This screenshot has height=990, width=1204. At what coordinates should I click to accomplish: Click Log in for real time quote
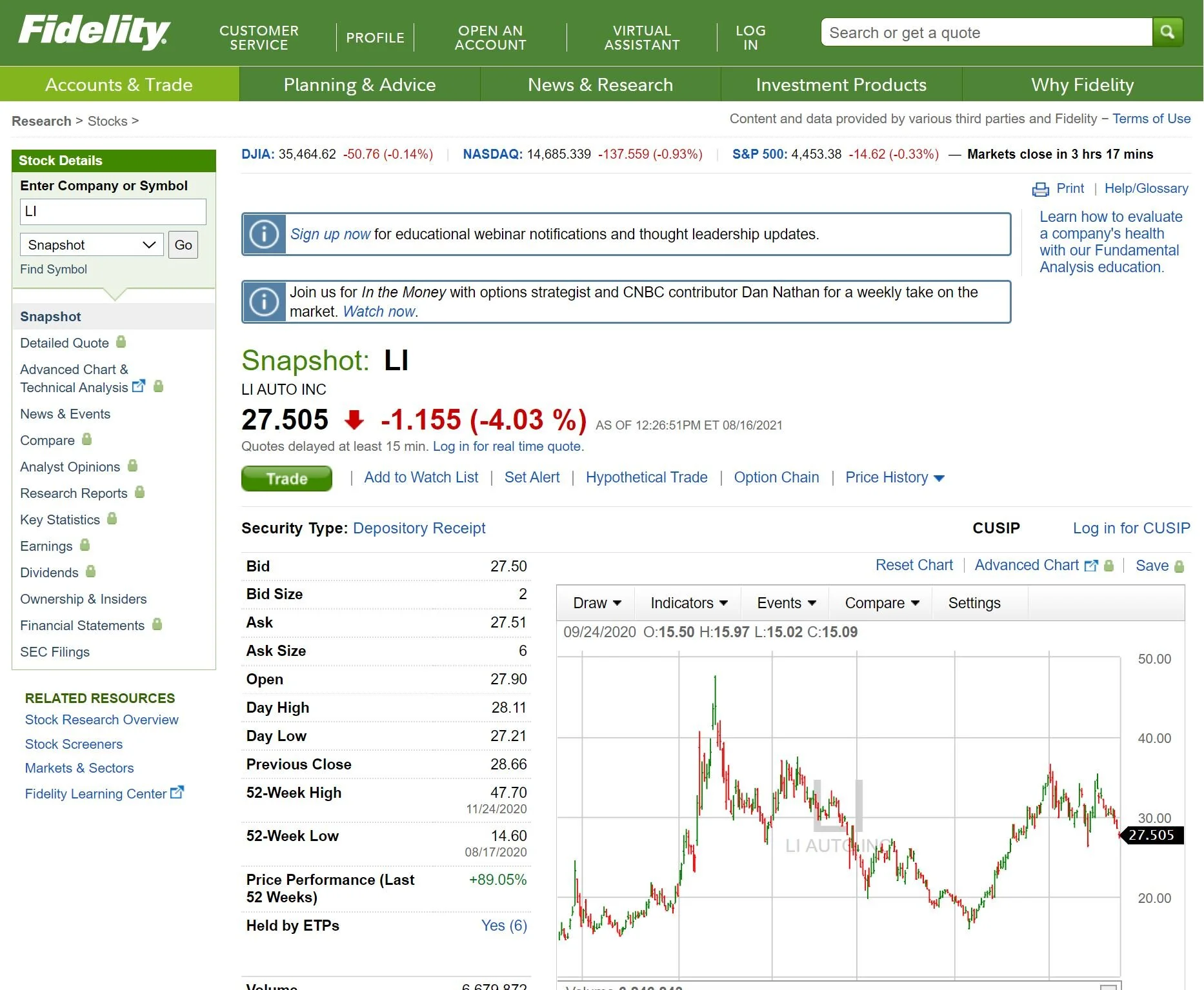coord(508,446)
